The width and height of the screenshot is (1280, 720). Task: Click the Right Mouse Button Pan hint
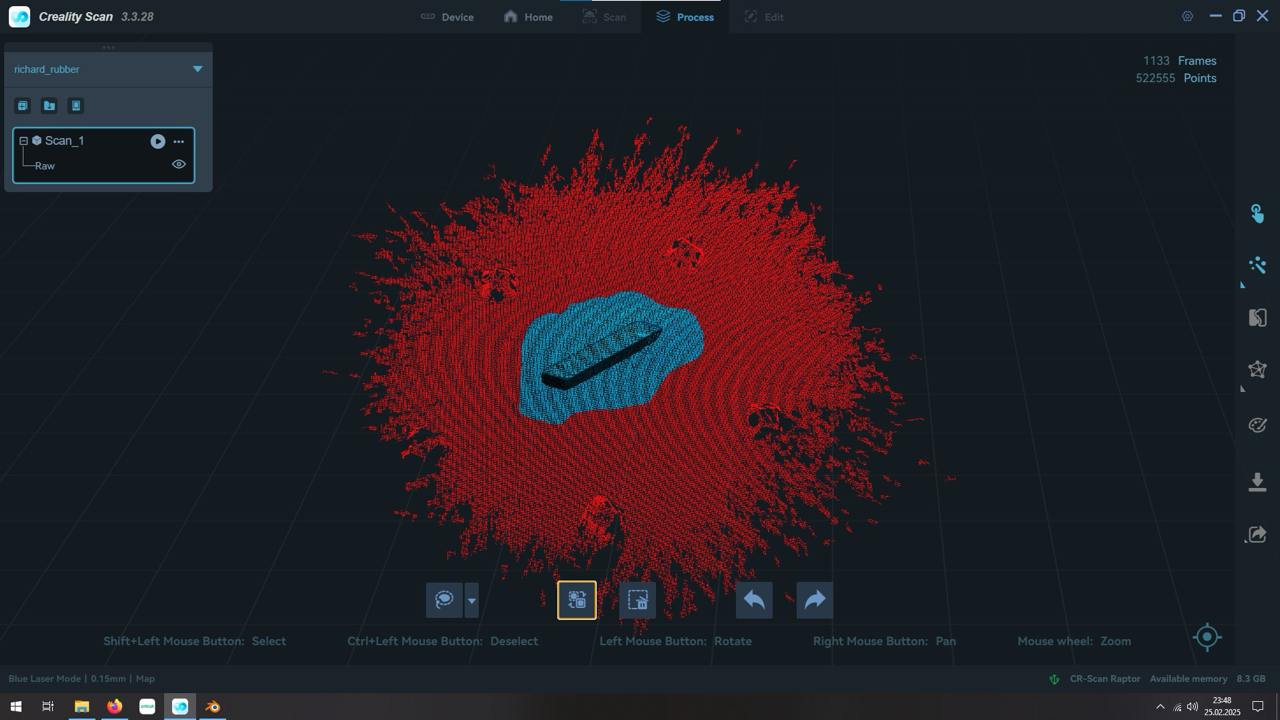click(x=885, y=641)
